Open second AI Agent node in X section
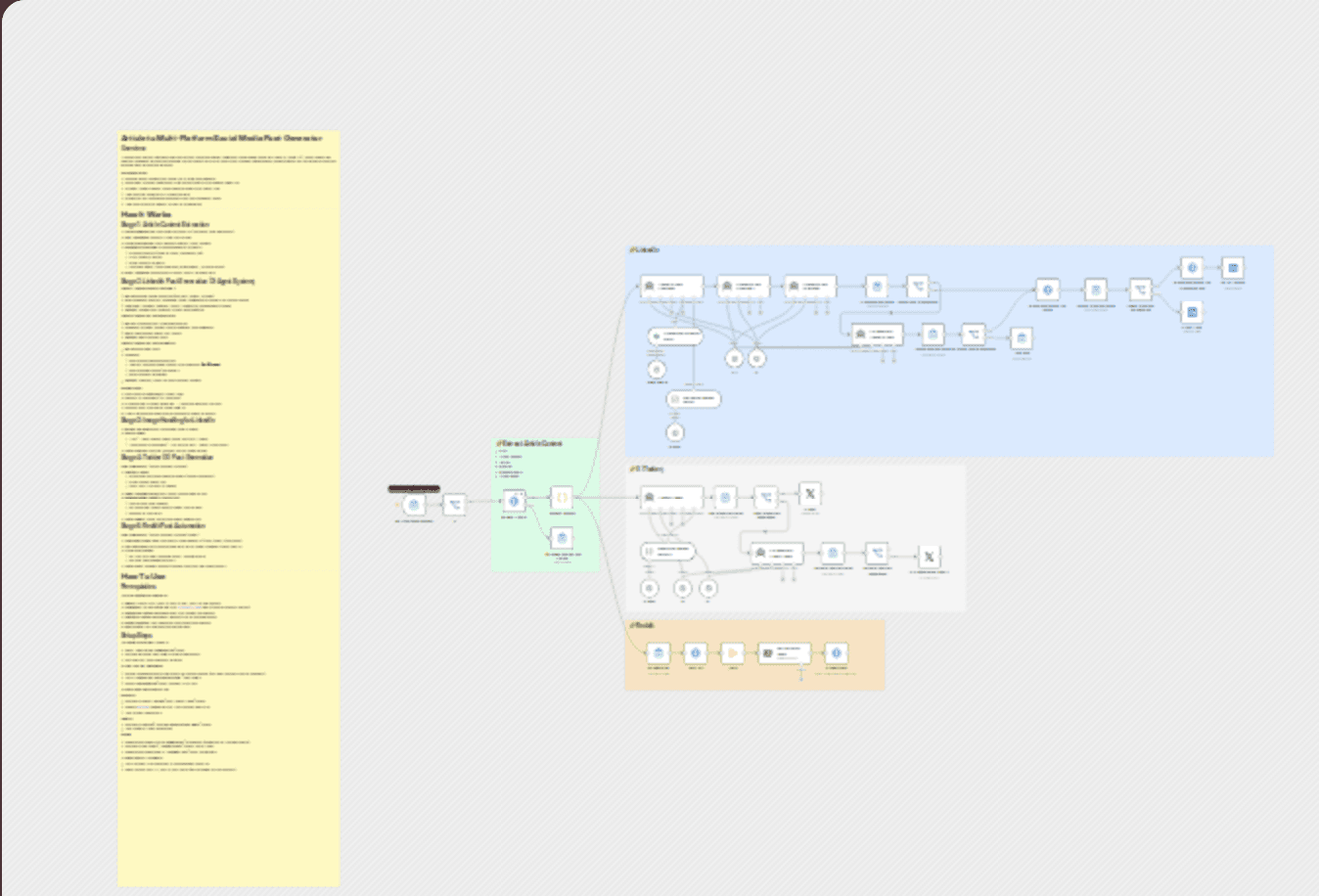The height and width of the screenshot is (896, 1319). tap(778, 554)
